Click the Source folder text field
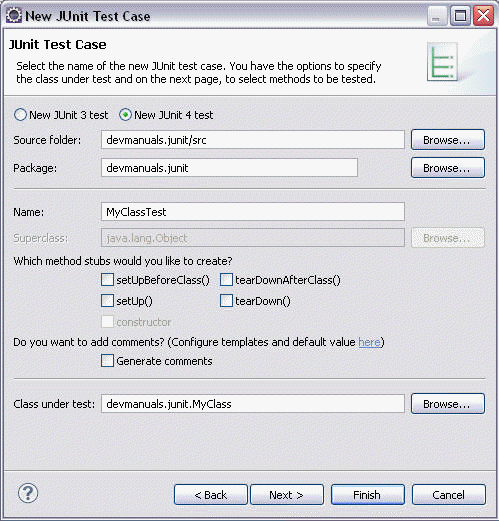This screenshot has height=521, width=499. pyautogui.click(x=253, y=140)
